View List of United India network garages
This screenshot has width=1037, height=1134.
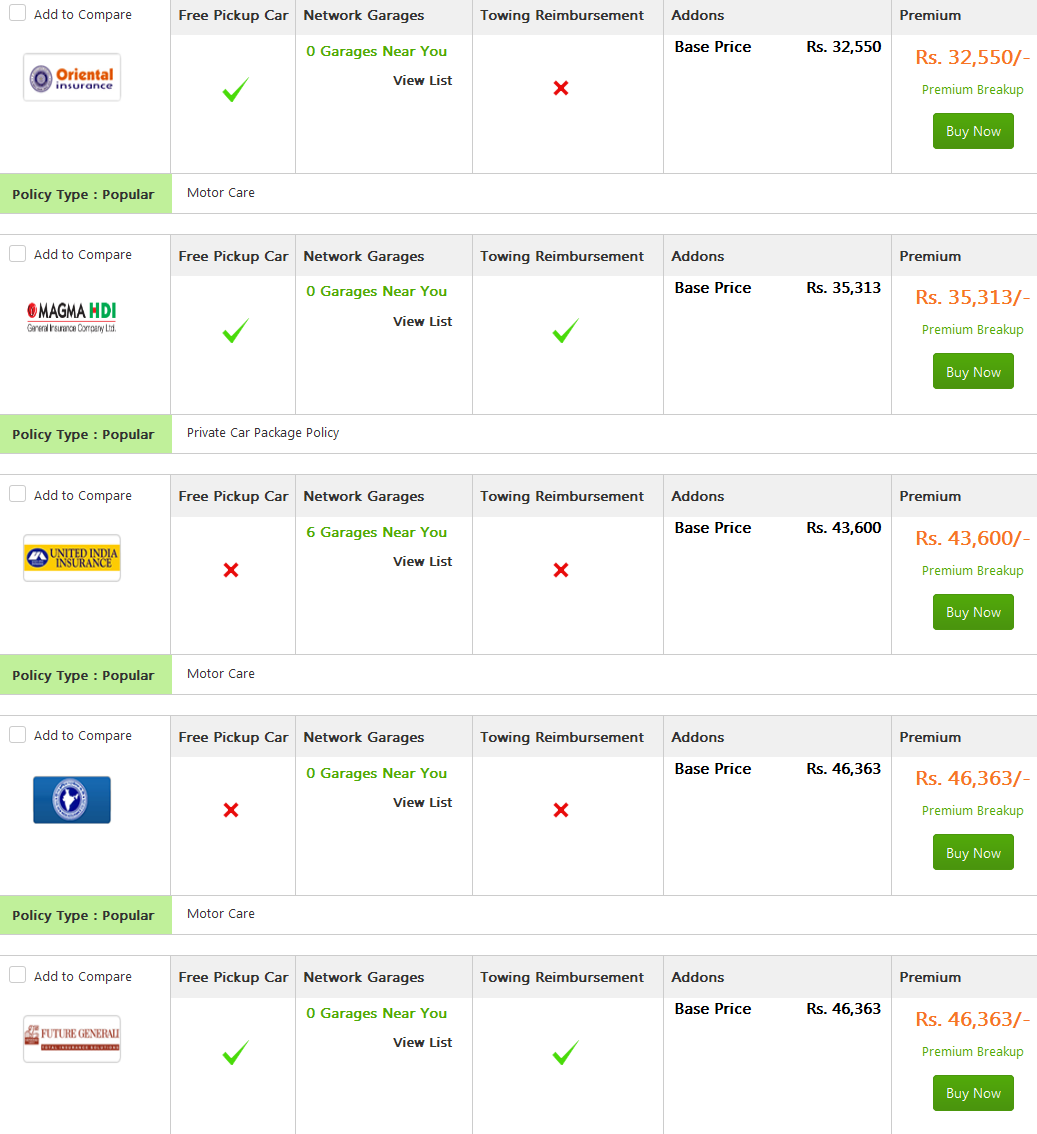click(422, 561)
